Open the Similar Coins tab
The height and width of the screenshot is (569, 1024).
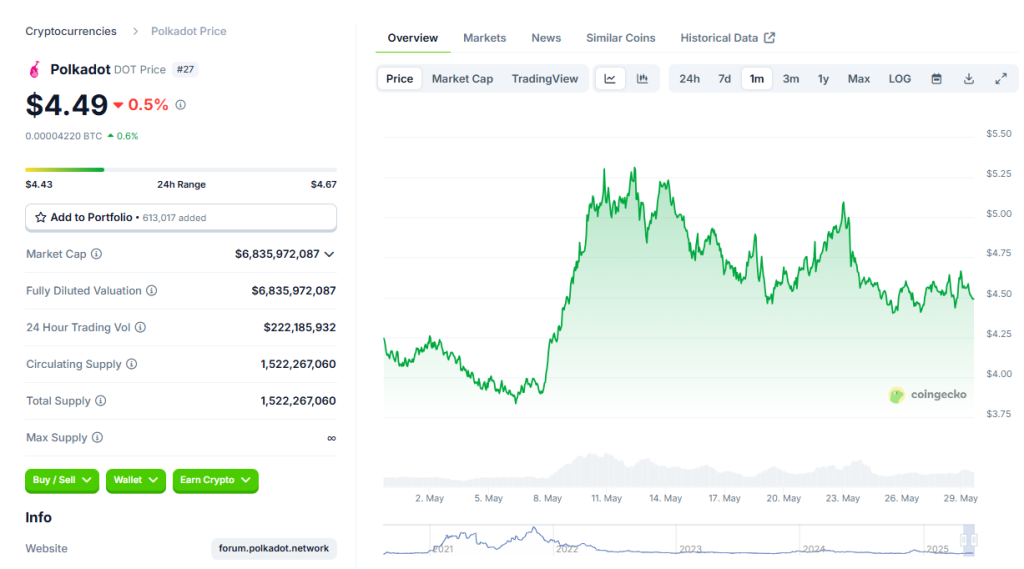point(620,38)
